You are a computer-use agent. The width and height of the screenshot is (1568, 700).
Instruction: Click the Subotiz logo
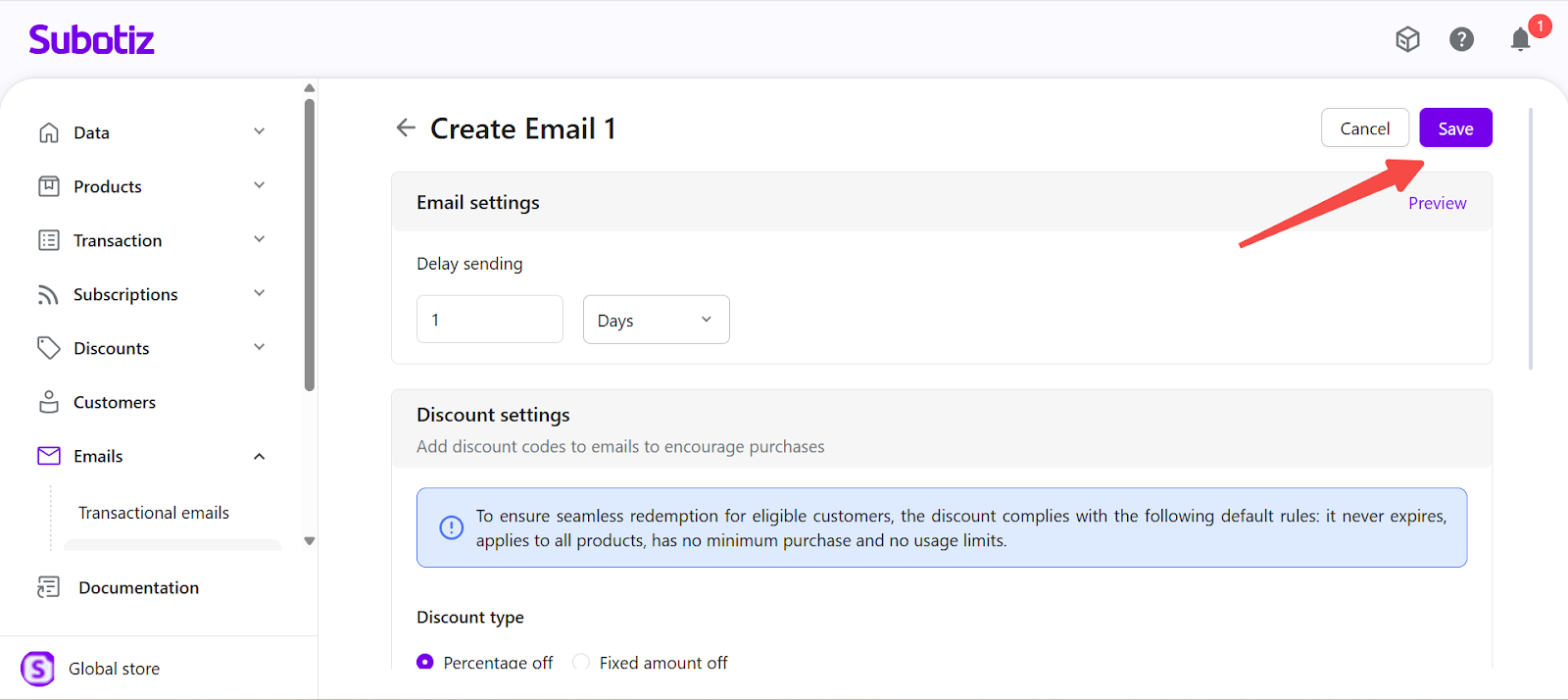click(x=91, y=40)
